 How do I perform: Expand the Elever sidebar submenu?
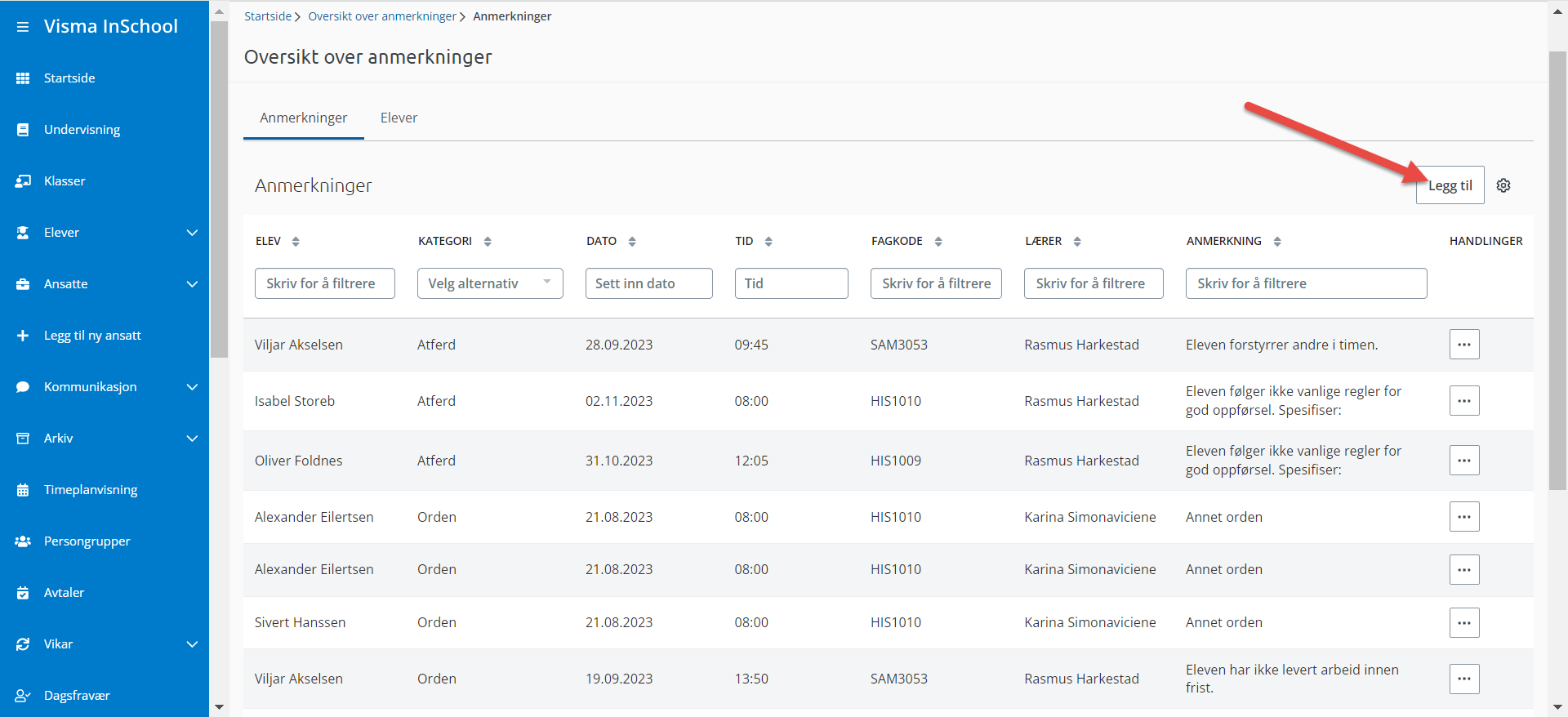192,233
